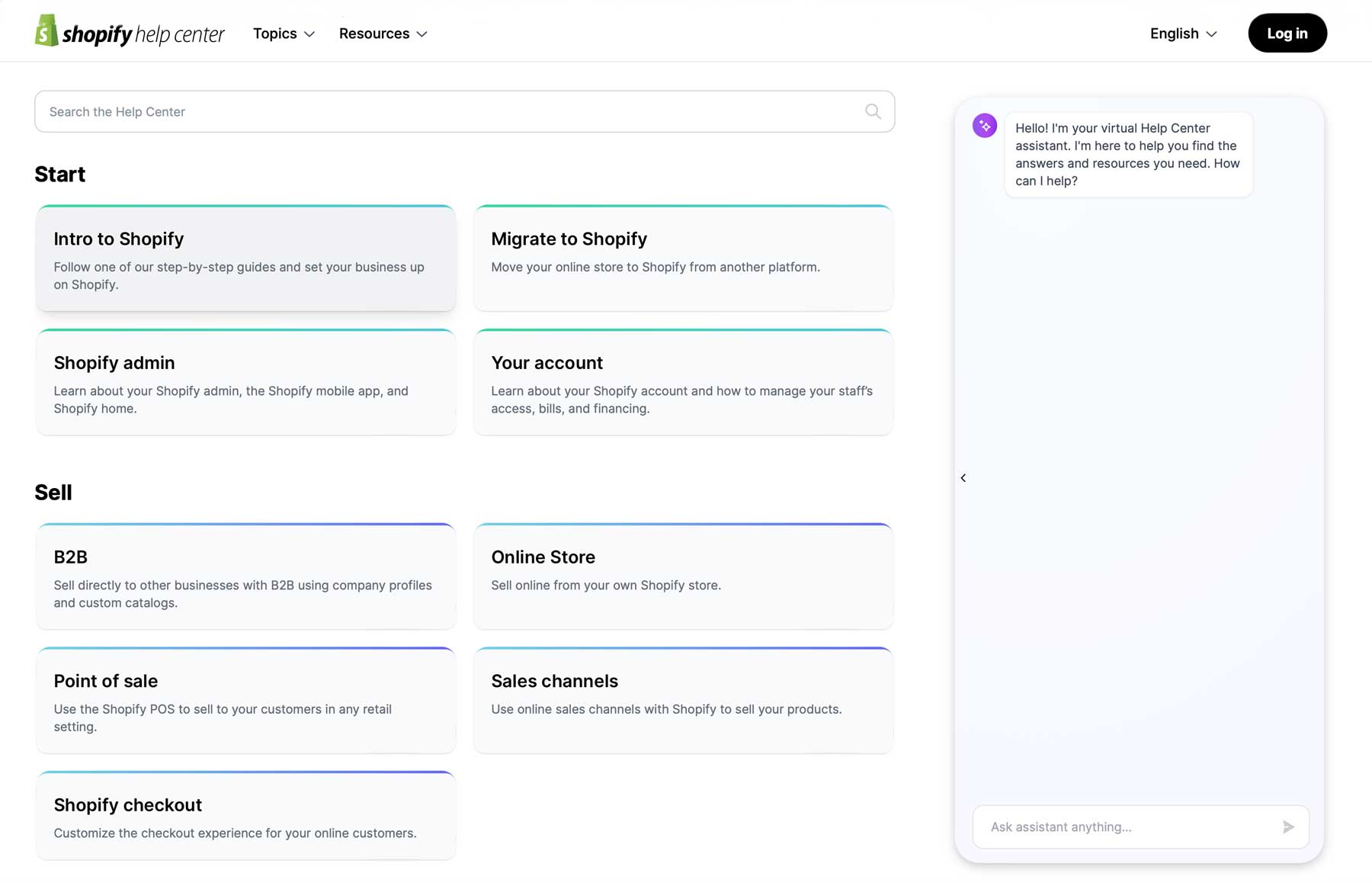Click the Log in button
1372x883 pixels.
point(1287,33)
